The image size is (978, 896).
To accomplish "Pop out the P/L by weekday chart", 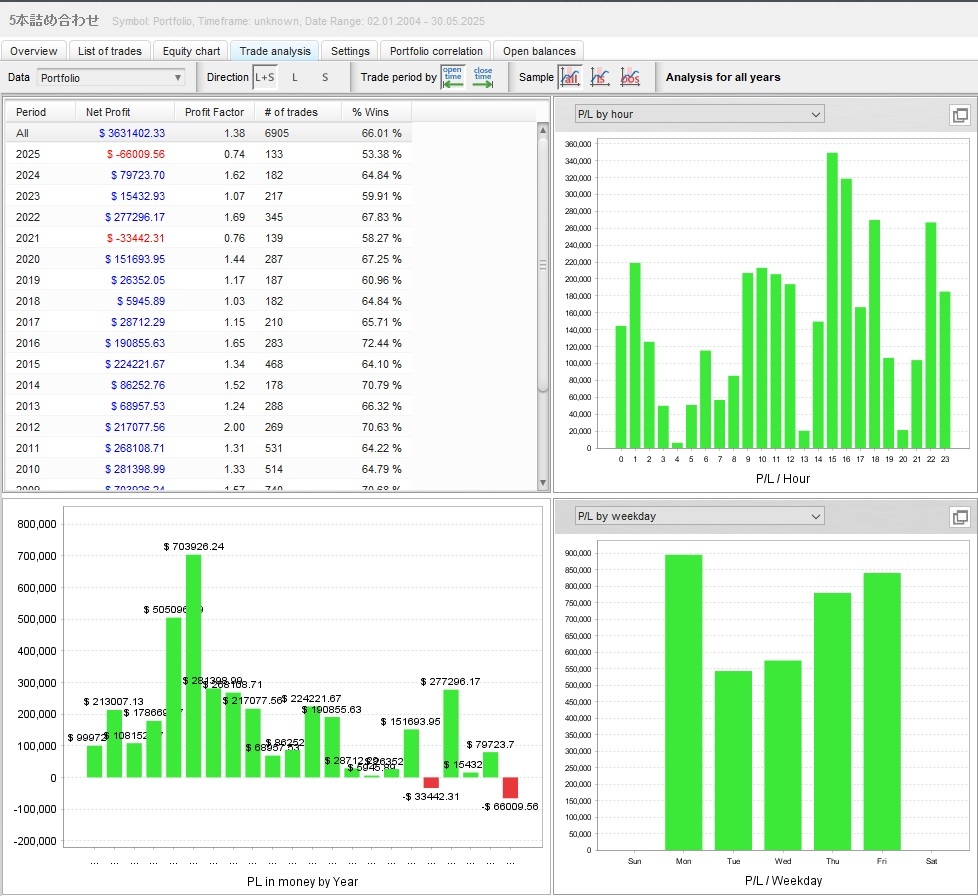I will point(959,517).
